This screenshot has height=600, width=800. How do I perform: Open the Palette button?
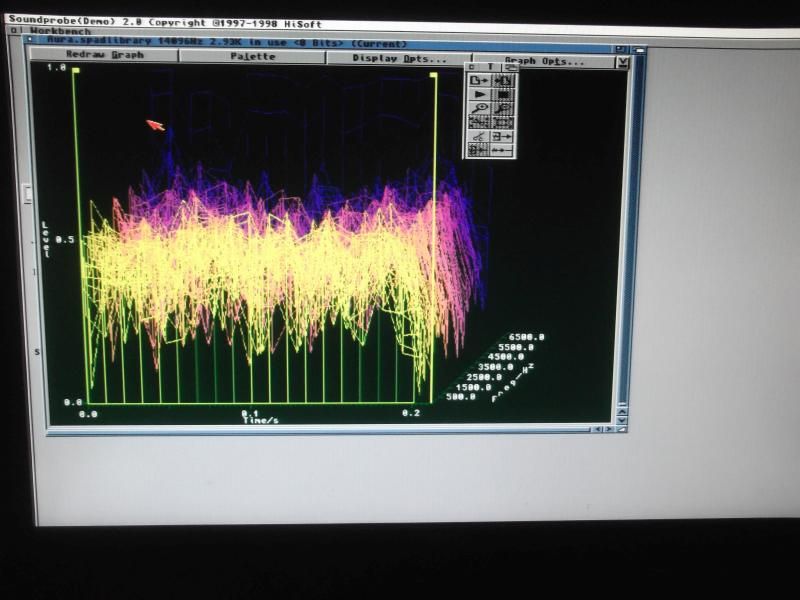(x=252, y=57)
